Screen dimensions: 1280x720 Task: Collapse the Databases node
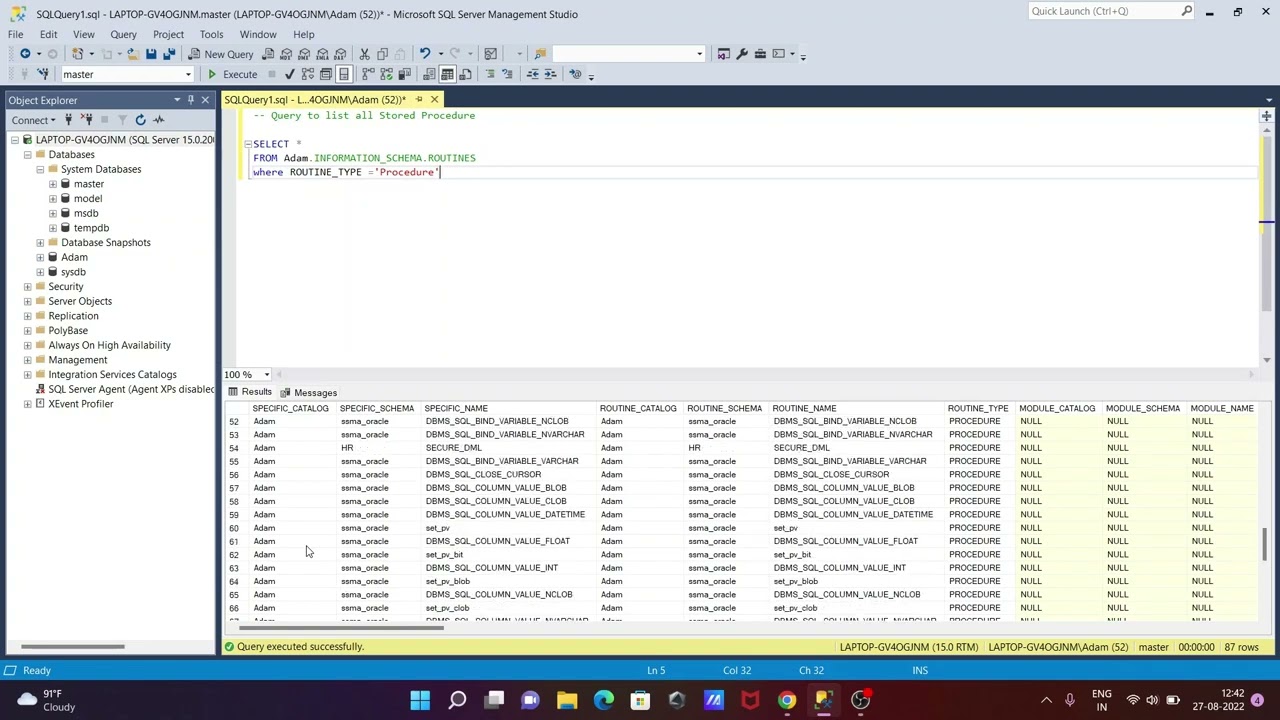28,155
